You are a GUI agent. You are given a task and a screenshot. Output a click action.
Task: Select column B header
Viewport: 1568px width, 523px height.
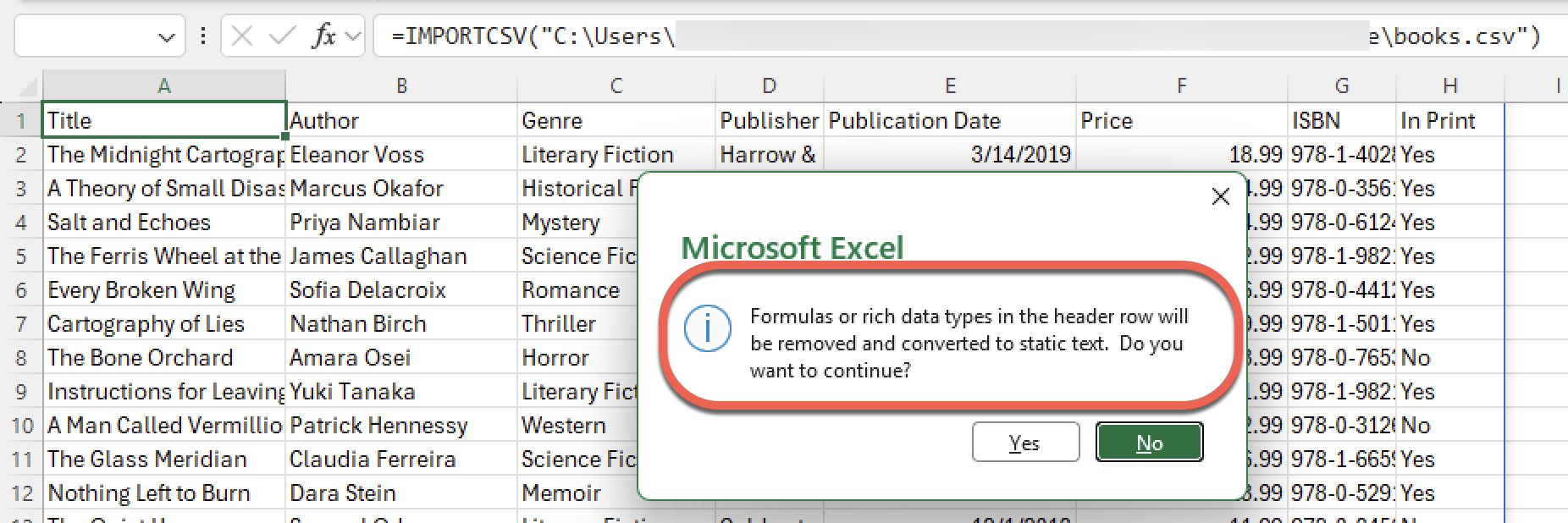pyautogui.click(x=401, y=86)
